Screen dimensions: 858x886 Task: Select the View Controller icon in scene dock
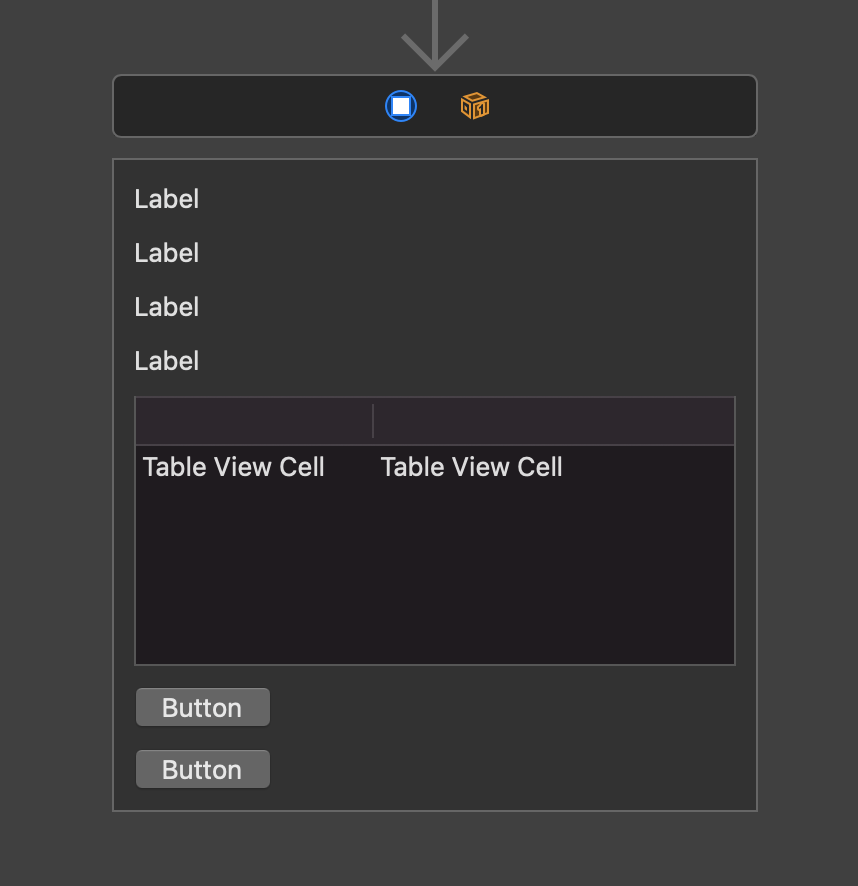click(x=401, y=105)
